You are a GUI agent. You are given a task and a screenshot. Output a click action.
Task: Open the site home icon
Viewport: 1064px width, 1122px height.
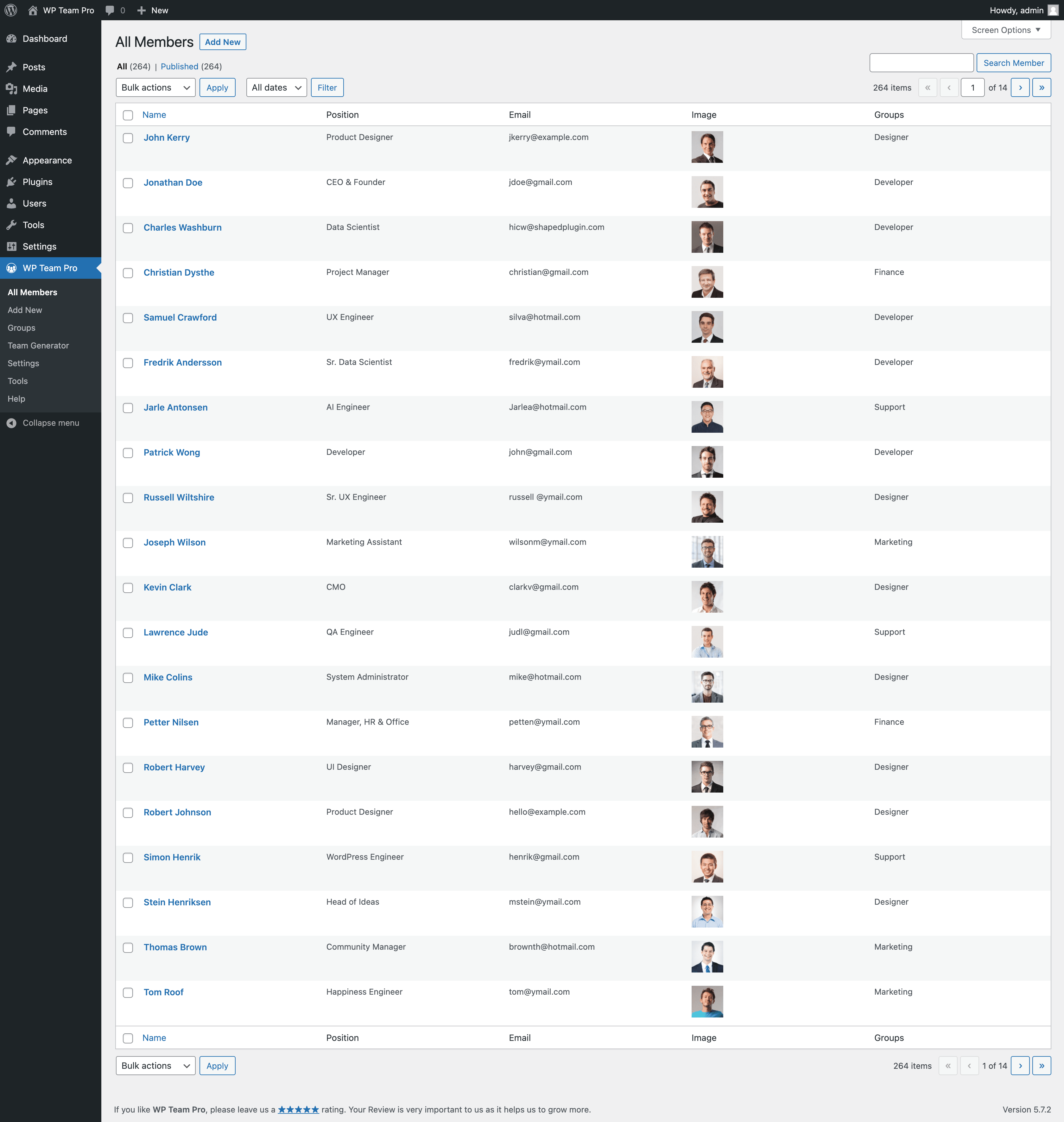pyautogui.click(x=32, y=10)
